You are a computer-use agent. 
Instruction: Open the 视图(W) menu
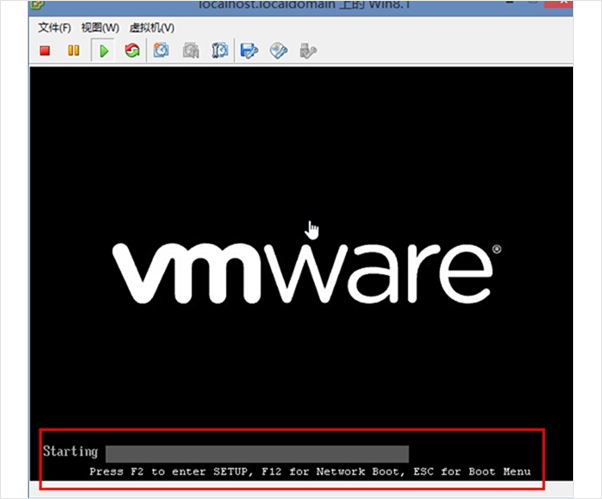point(100,28)
